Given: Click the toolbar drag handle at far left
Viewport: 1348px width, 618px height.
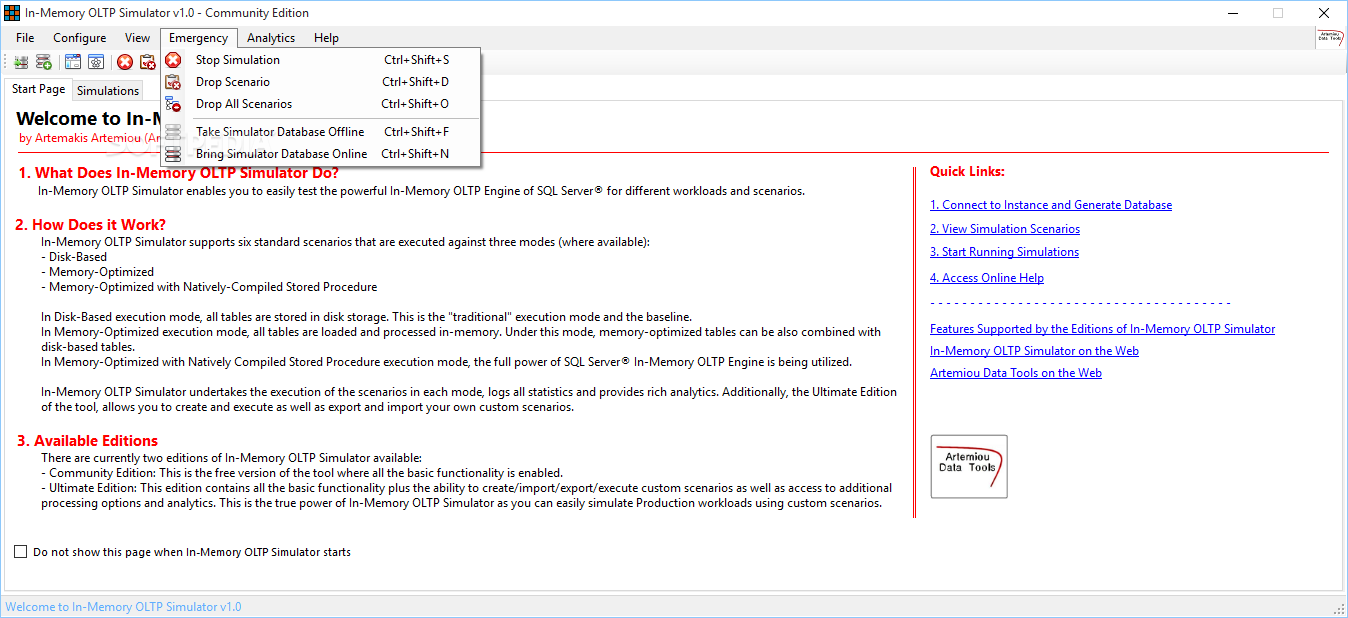Looking at the screenshot, I should pyautogui.click(x=5, y=62).
